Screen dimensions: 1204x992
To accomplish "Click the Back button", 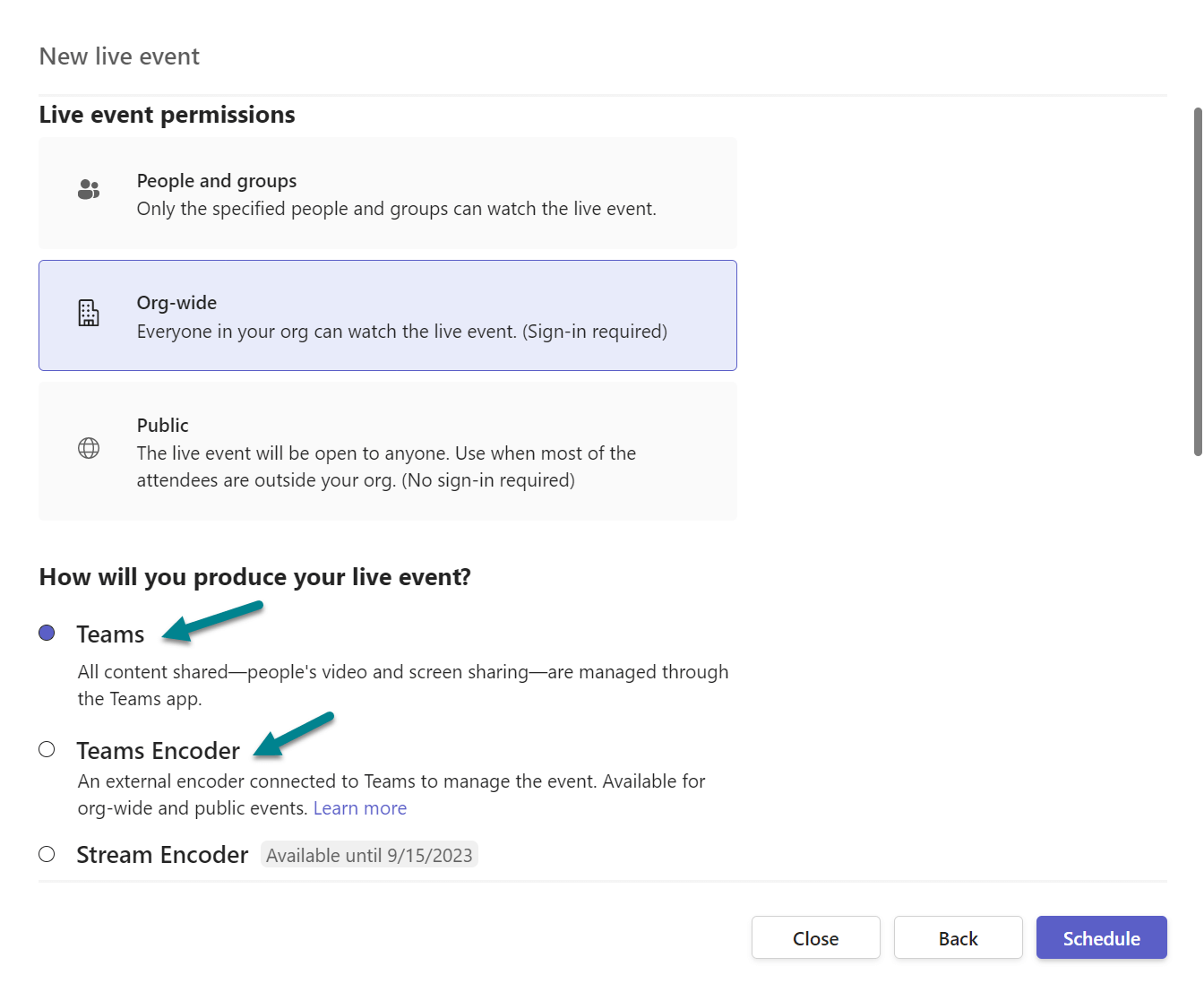I will click(958, 937).
